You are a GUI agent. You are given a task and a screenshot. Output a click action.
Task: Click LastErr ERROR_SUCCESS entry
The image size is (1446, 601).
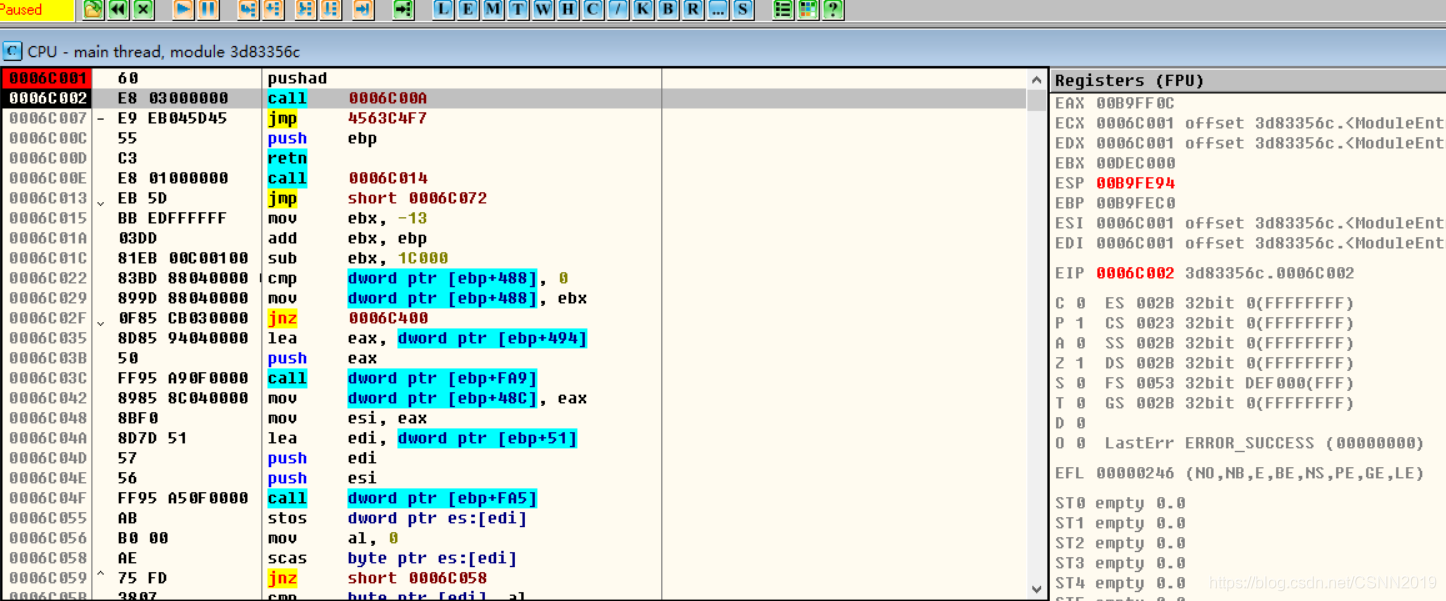point(1264,443)
